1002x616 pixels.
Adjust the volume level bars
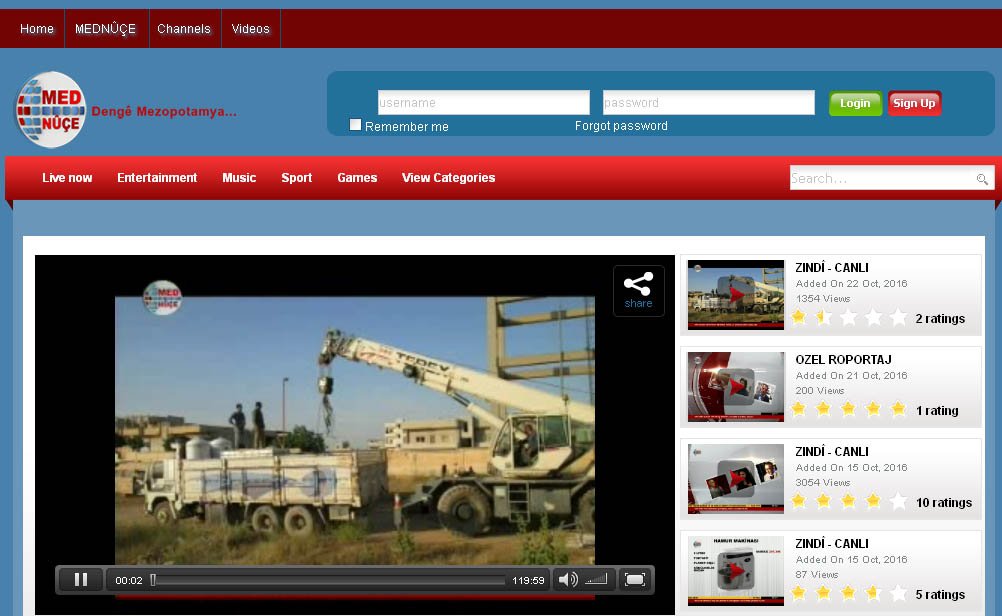(x=596, y=579)
